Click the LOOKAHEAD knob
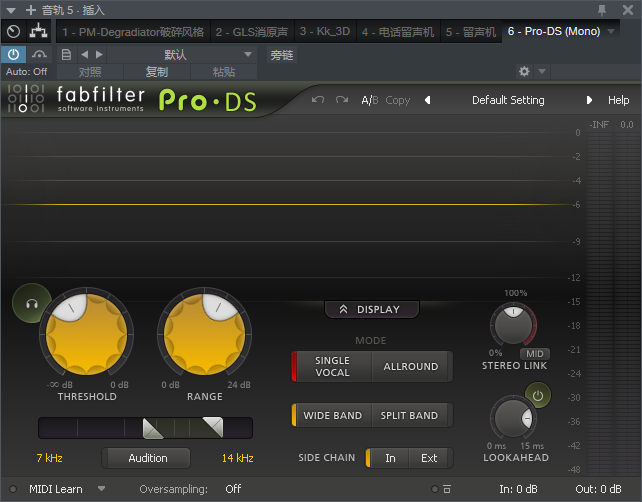This screenshot has width=642, height=502. click(x=513, y=418)
